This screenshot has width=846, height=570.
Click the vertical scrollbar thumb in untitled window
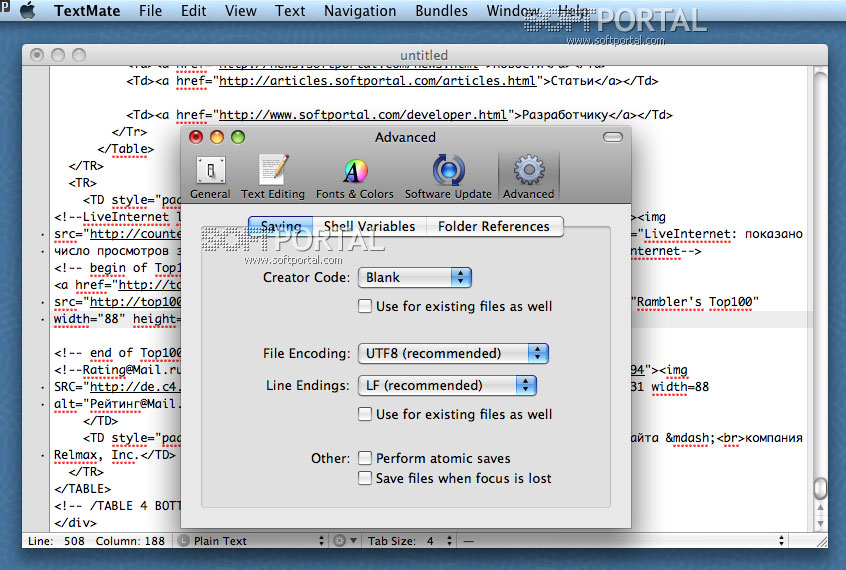click(820, 488)
